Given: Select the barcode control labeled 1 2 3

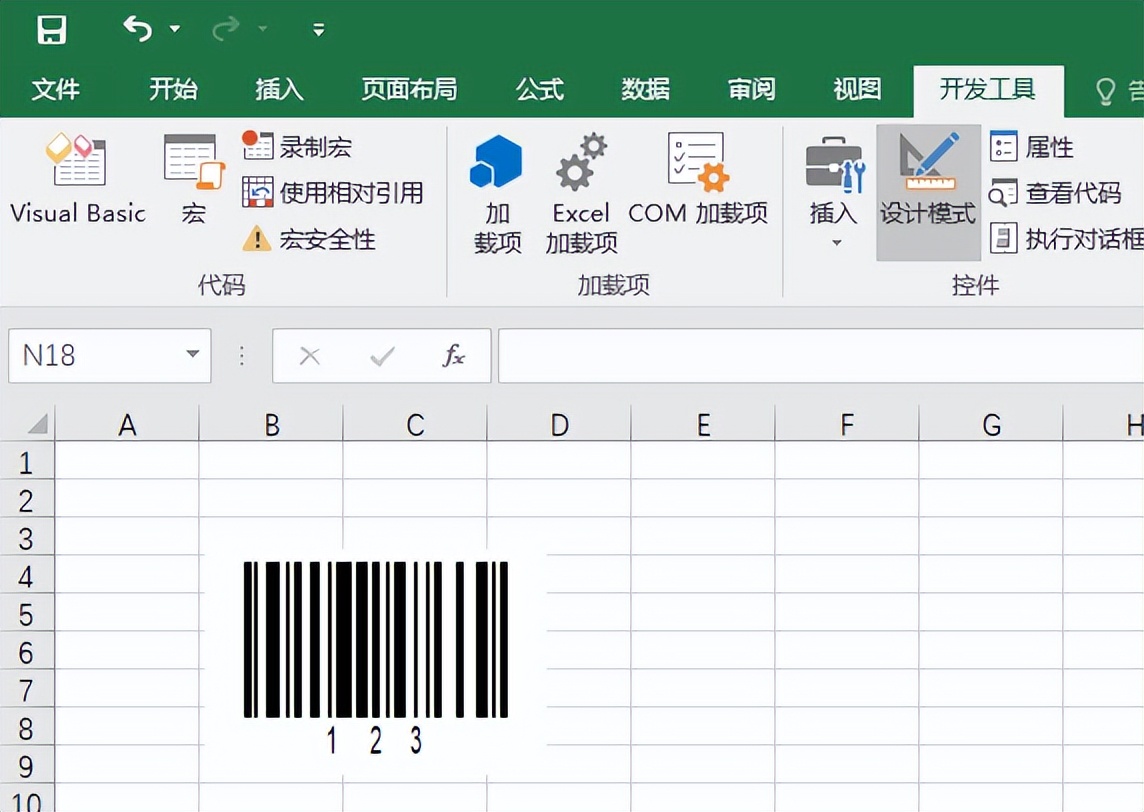Looking at the screenshot, I should pos(375,659).
